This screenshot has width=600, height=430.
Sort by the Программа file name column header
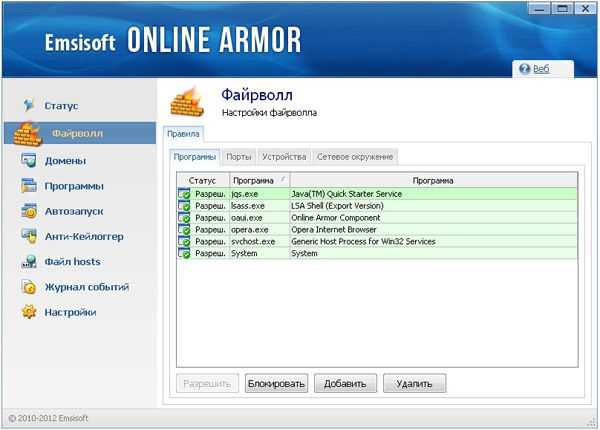tap(259, 181)
